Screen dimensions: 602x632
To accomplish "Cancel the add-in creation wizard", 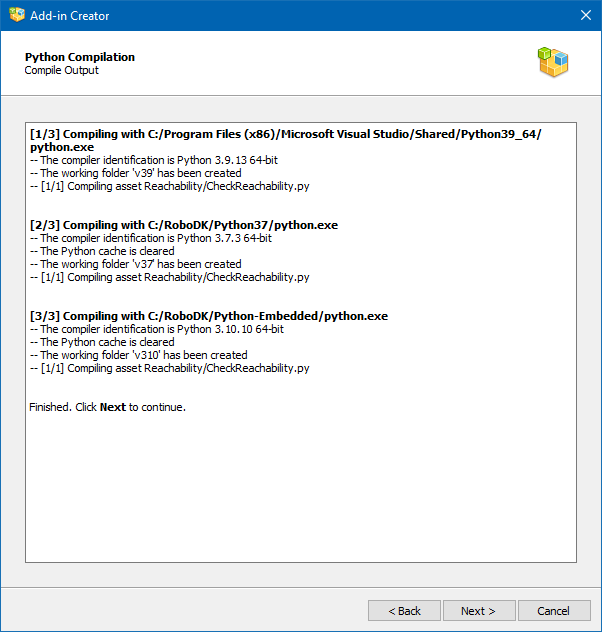I will pos(553,611).
